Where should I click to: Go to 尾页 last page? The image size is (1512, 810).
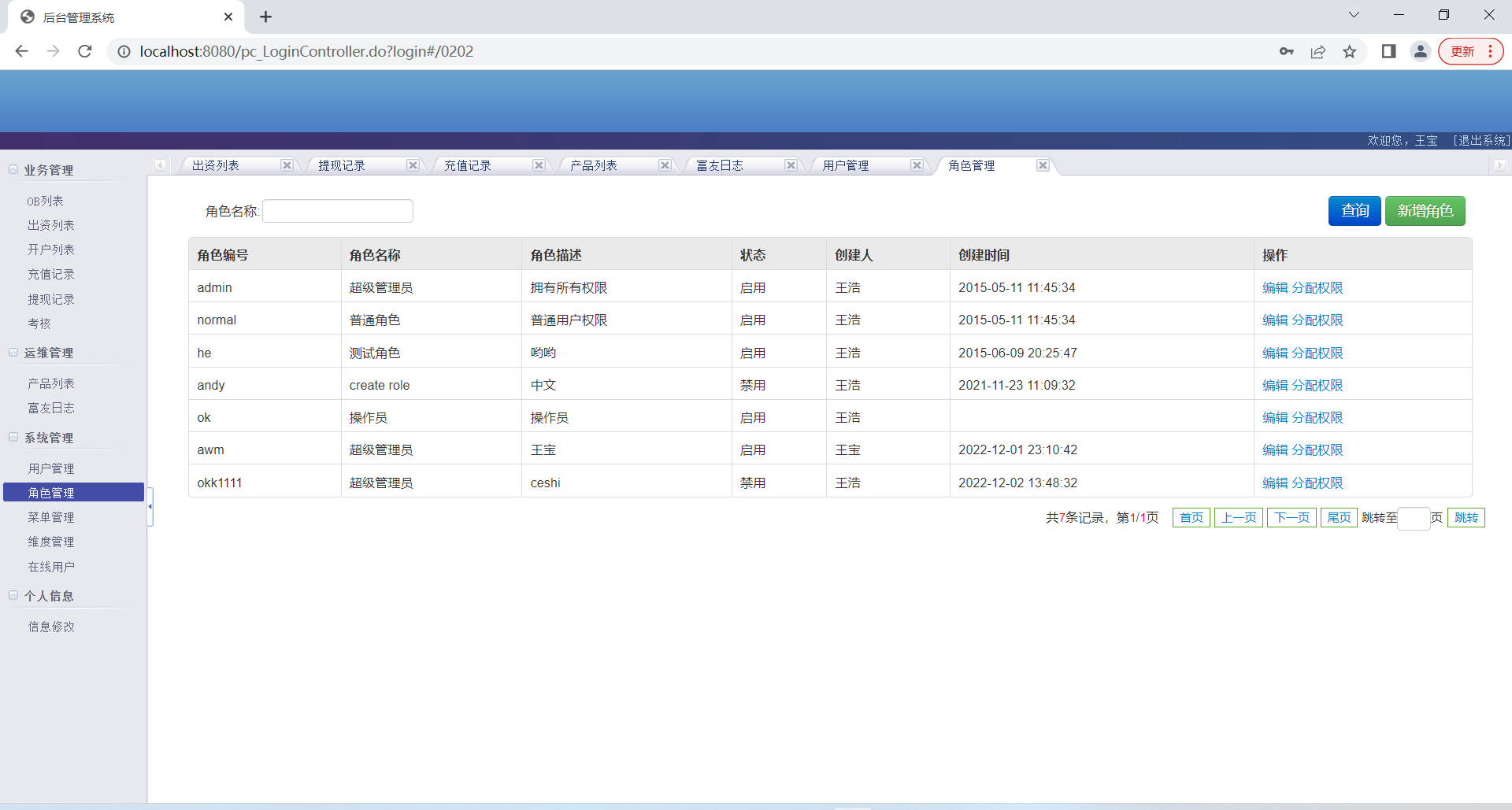[1339, 518]
